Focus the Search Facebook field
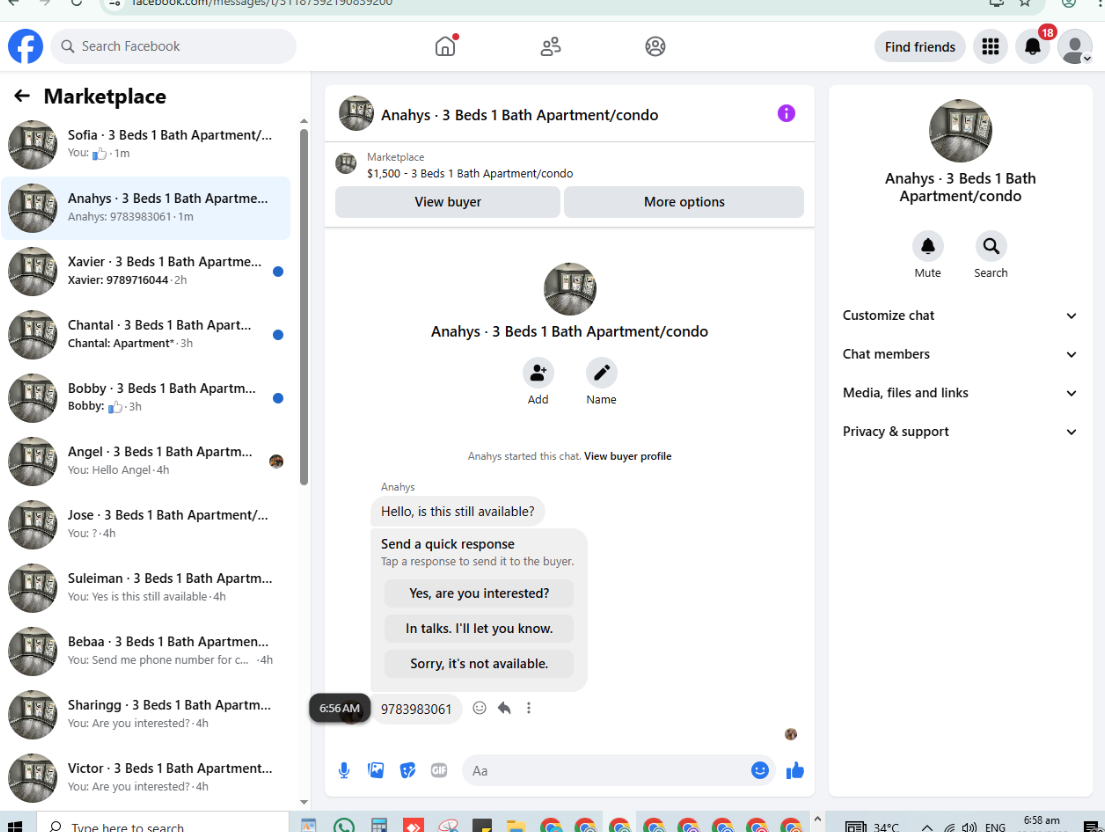1105x832 pixels. click(x=173, y=46)
